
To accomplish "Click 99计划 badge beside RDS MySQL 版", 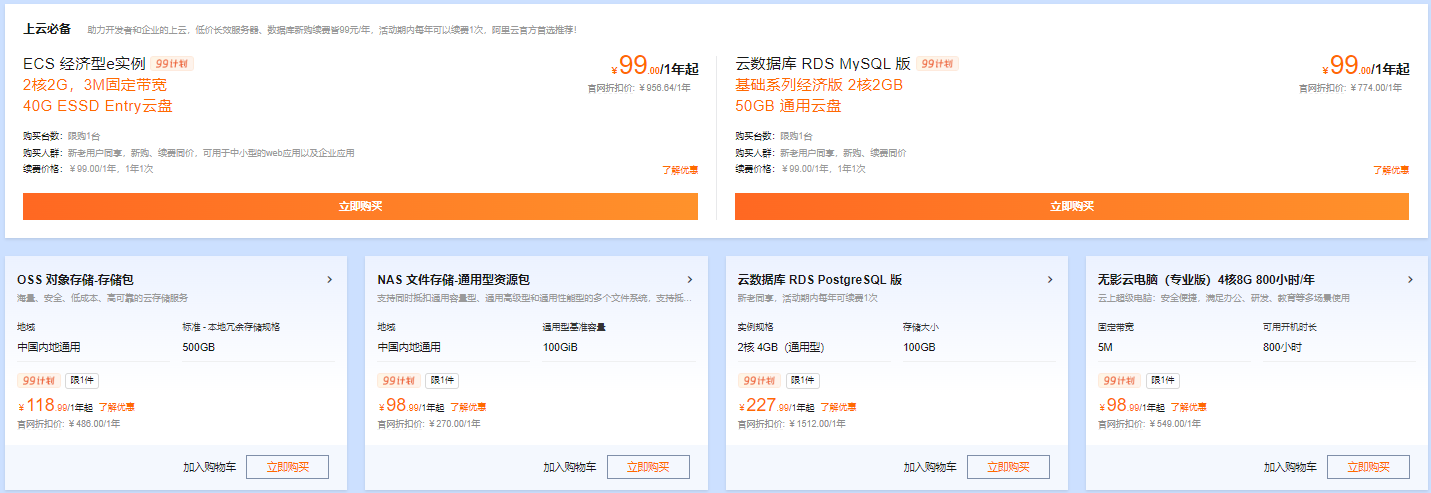I will 937,64.
